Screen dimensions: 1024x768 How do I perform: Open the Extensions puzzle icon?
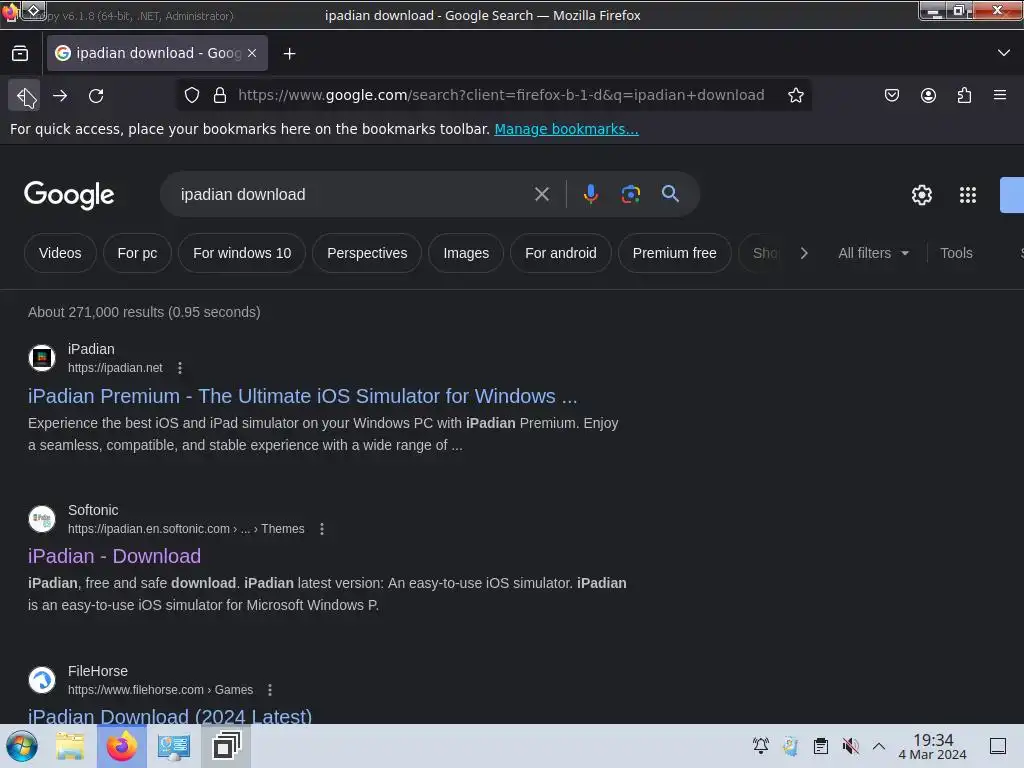pos(964,95)
